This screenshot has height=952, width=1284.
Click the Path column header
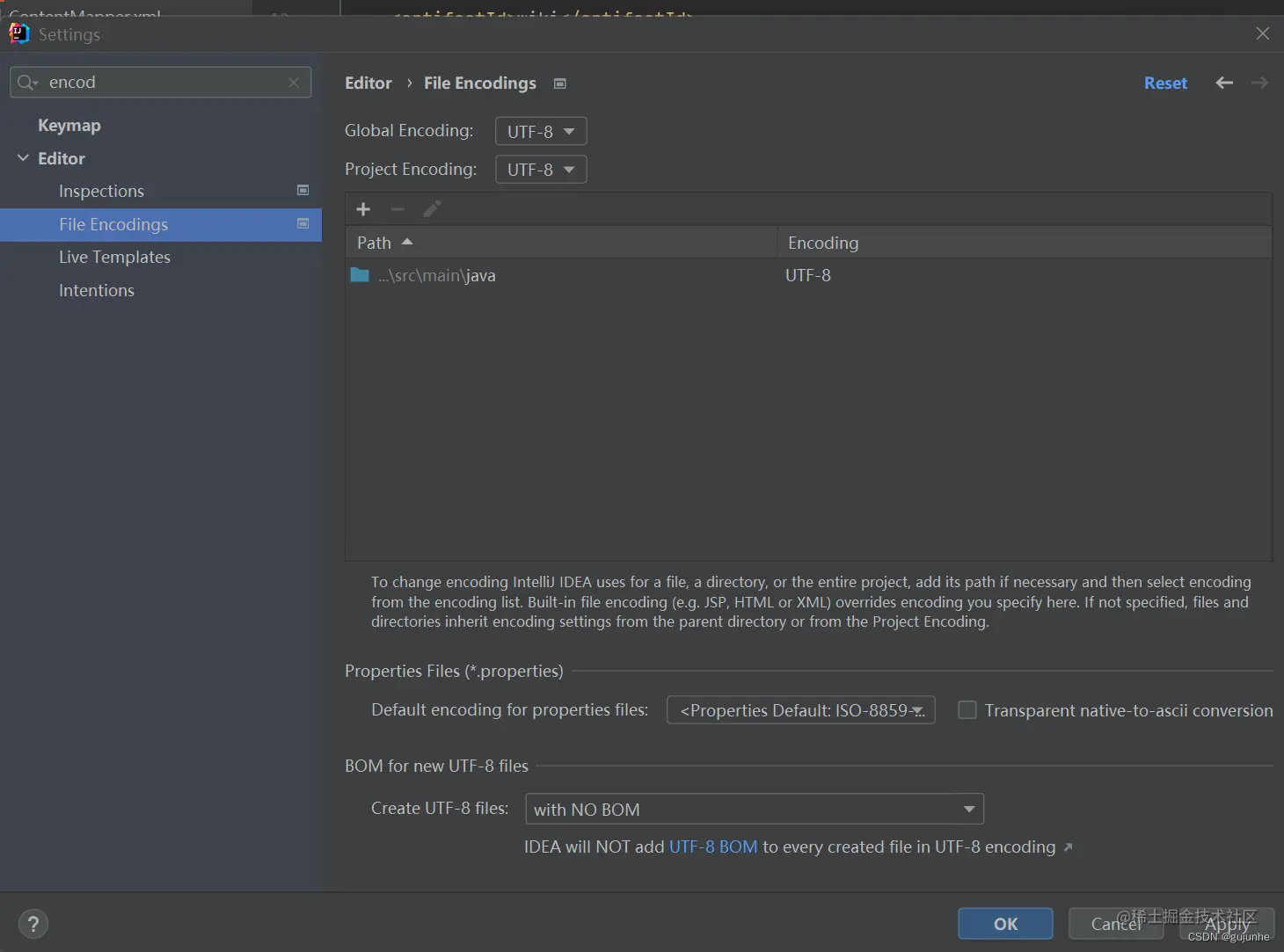[x=561, y=242]
